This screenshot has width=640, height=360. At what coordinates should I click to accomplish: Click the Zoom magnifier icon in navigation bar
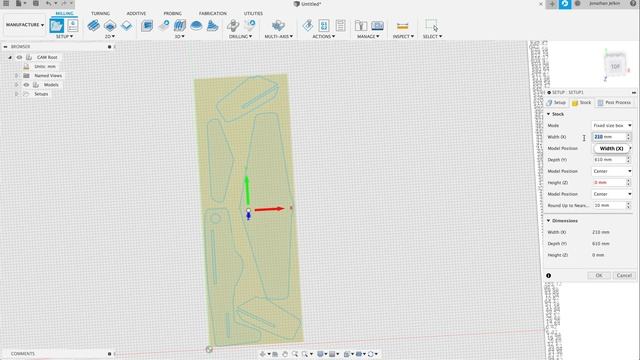(295, 354)
